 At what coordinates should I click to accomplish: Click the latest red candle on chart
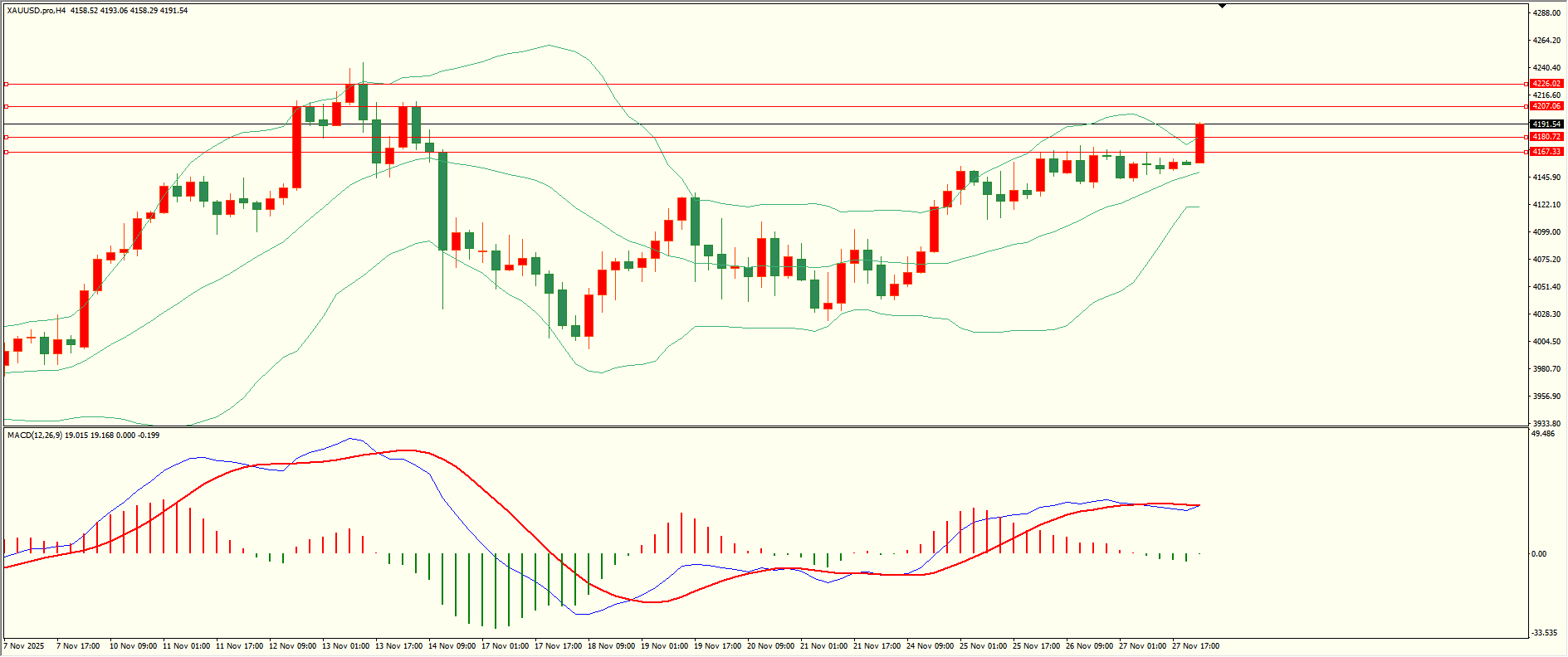click(1199, 144)
